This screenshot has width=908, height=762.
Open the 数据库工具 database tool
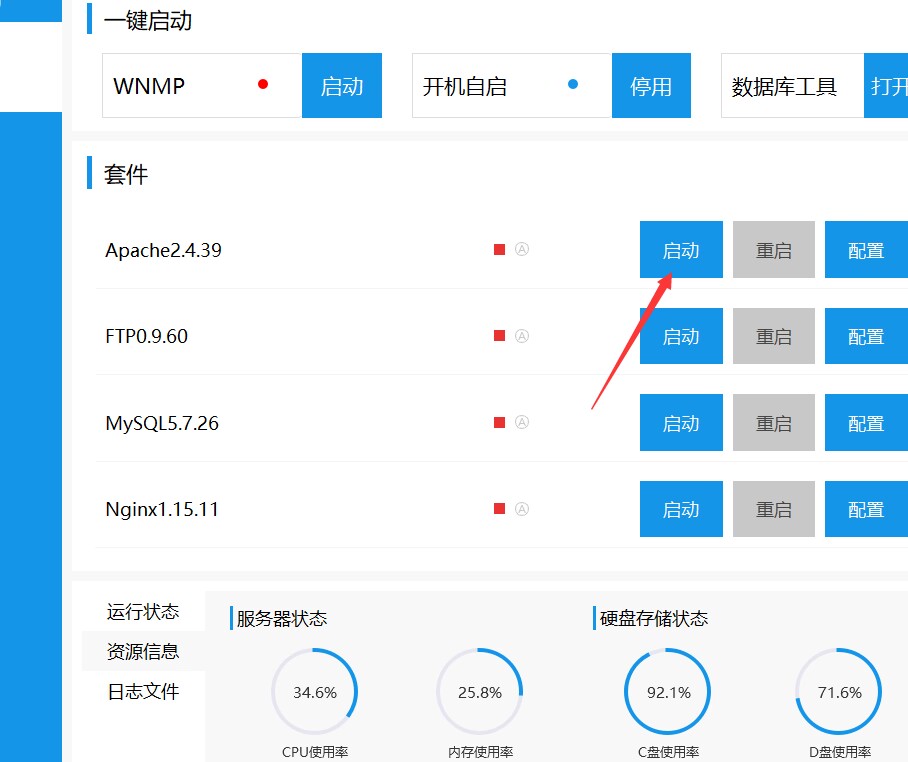click(x=886, y=86)
